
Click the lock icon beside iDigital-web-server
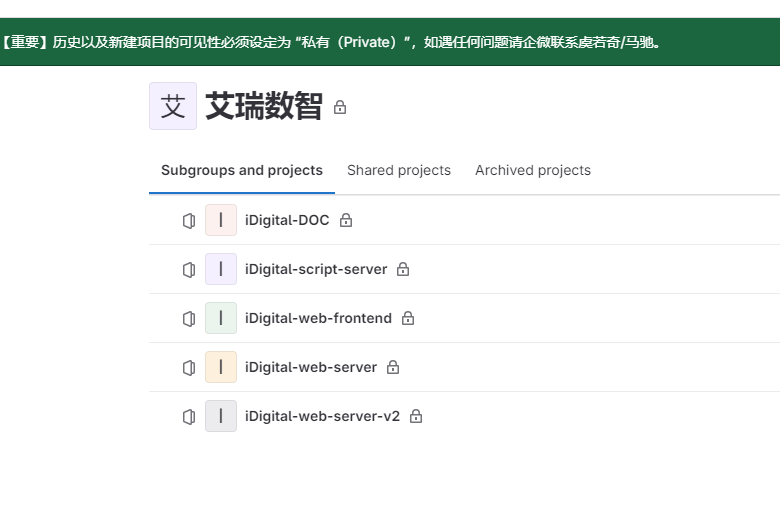[393, 367]
